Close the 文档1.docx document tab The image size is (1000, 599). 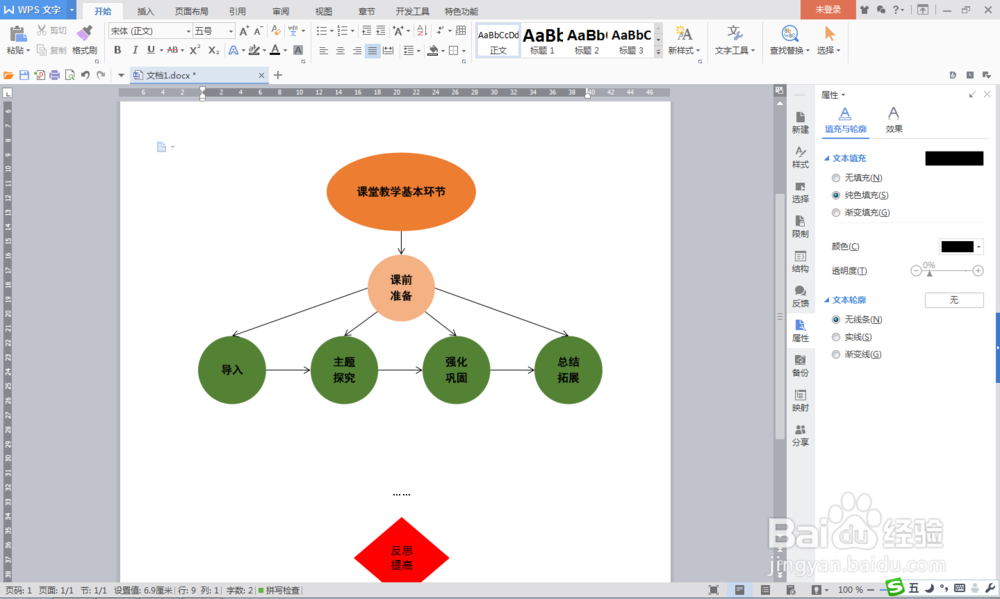pos(261,75)
